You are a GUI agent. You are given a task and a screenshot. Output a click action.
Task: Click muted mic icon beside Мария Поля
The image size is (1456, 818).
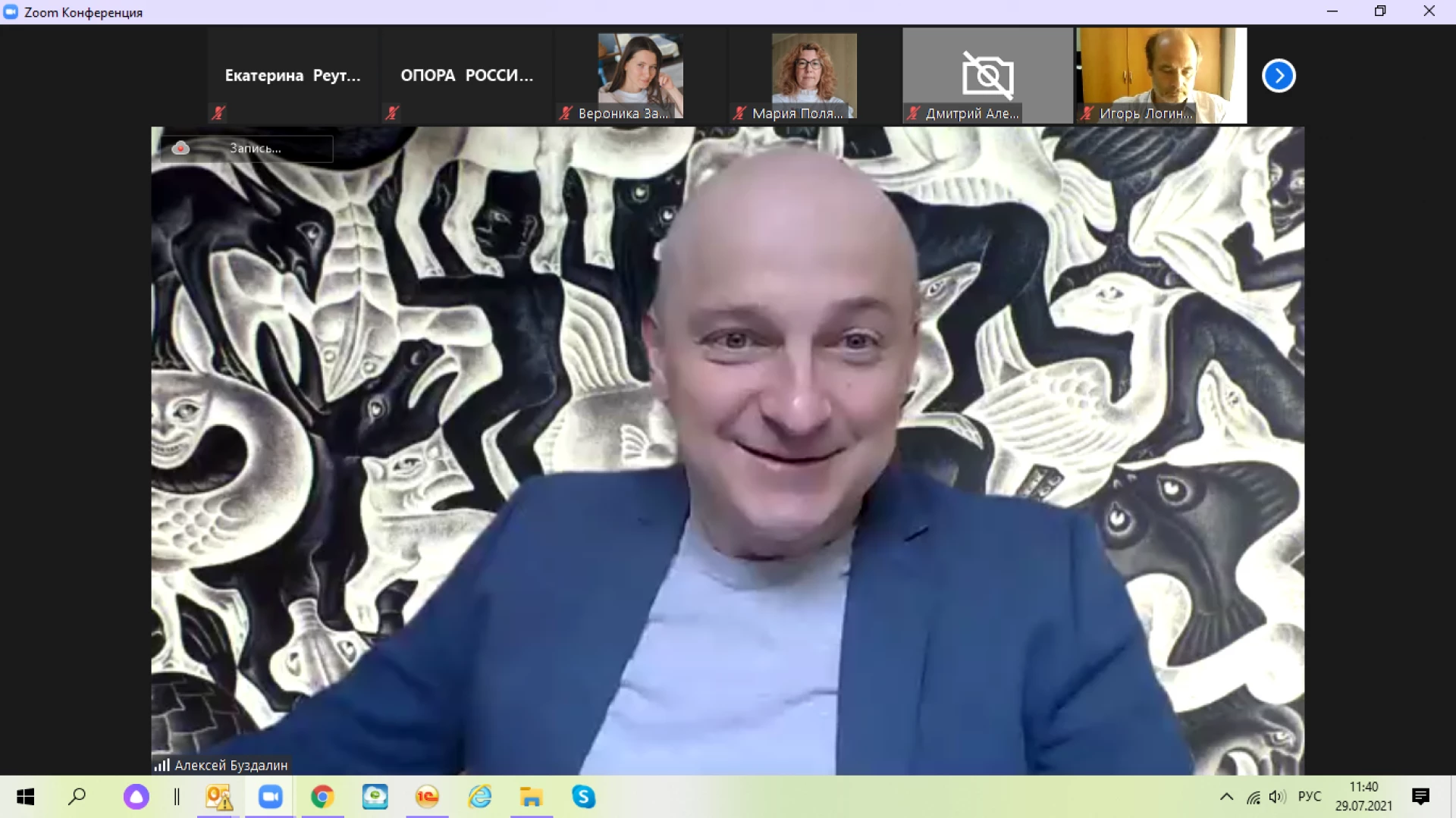point(739,113)
